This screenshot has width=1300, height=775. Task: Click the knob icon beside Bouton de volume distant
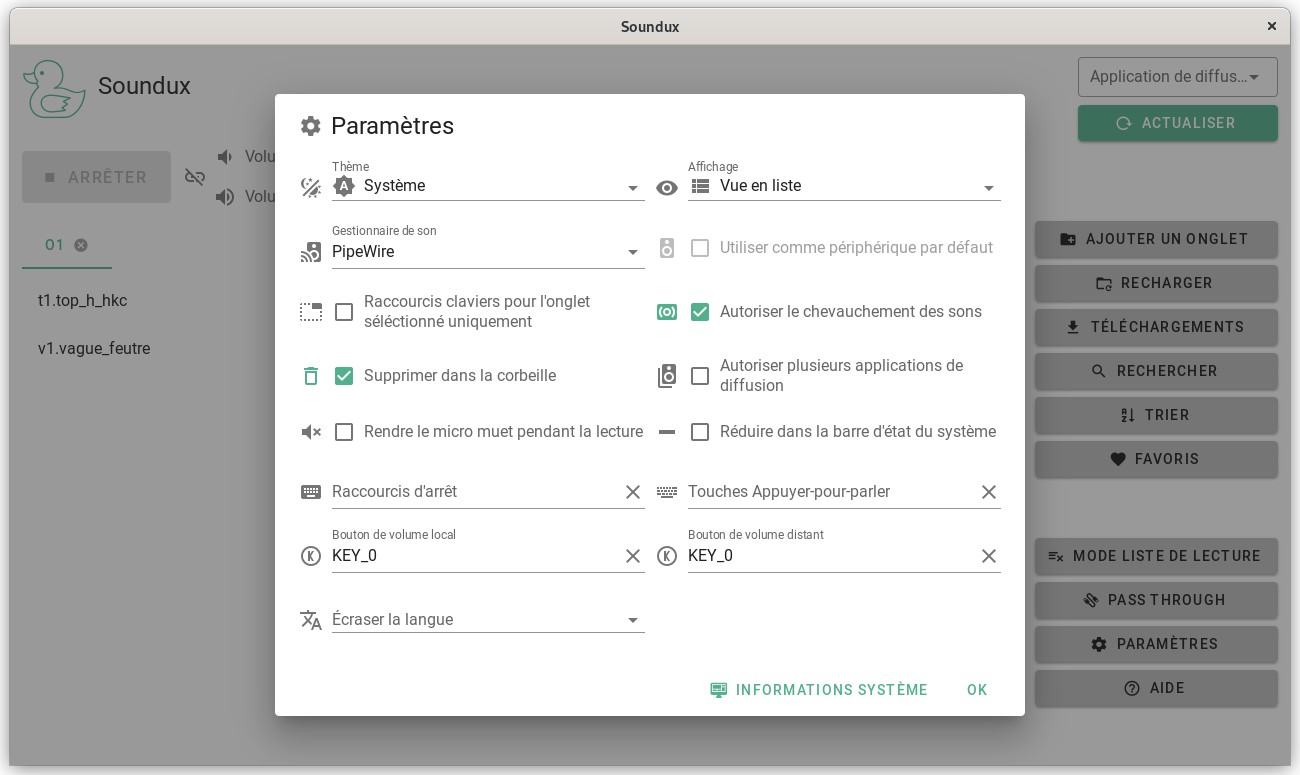tap(667, 556)
